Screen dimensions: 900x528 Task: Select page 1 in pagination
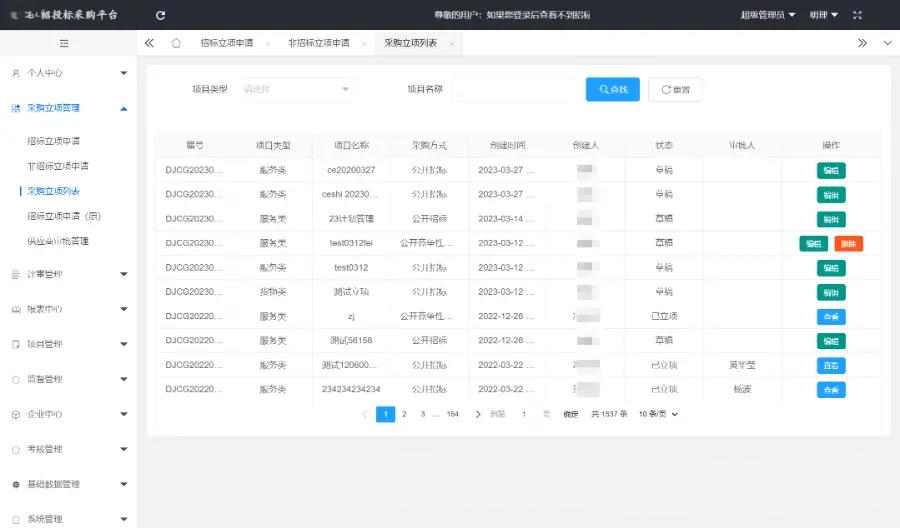coord(386,414)
